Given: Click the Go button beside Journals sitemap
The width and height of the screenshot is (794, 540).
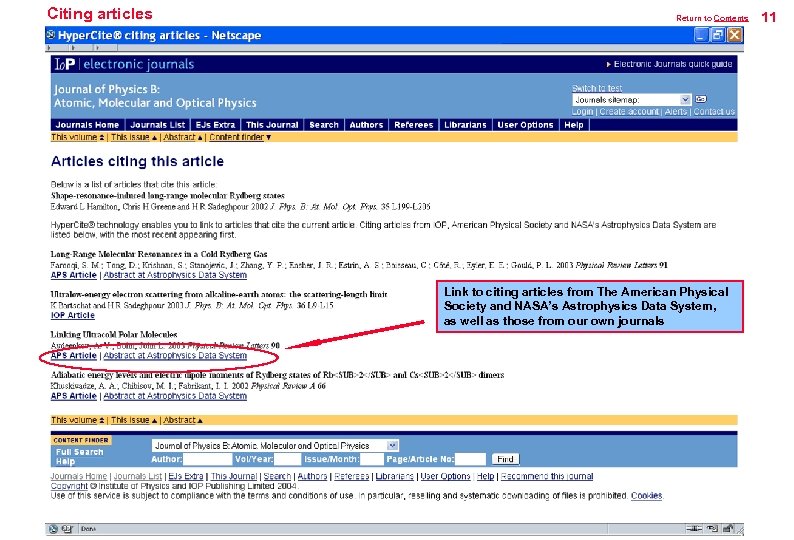Looking at the screenshot, I should click(x=701, y=99).
